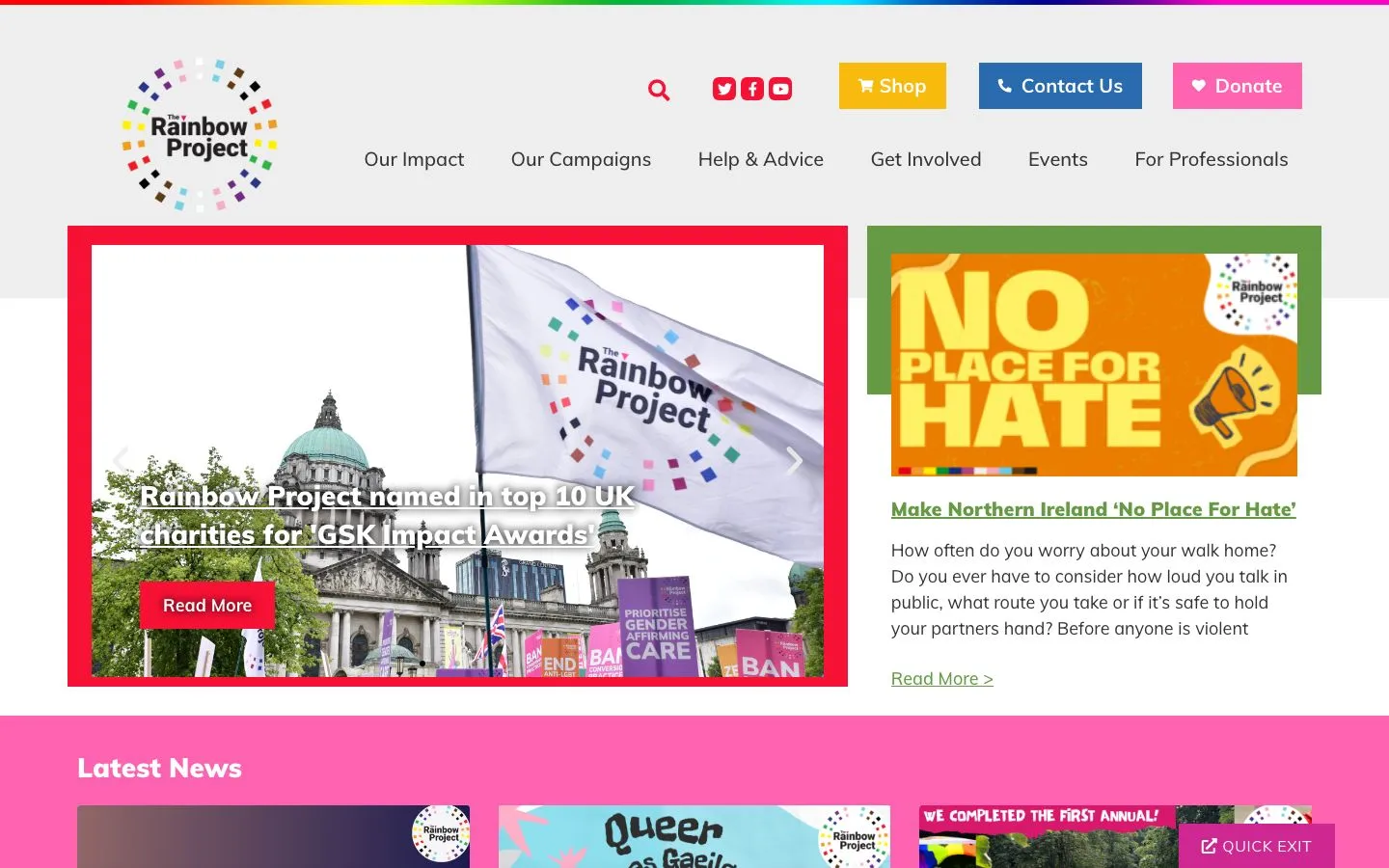Open Help & Advice menu
This screenshot has height=868, width=1389.
pos(761,159)
